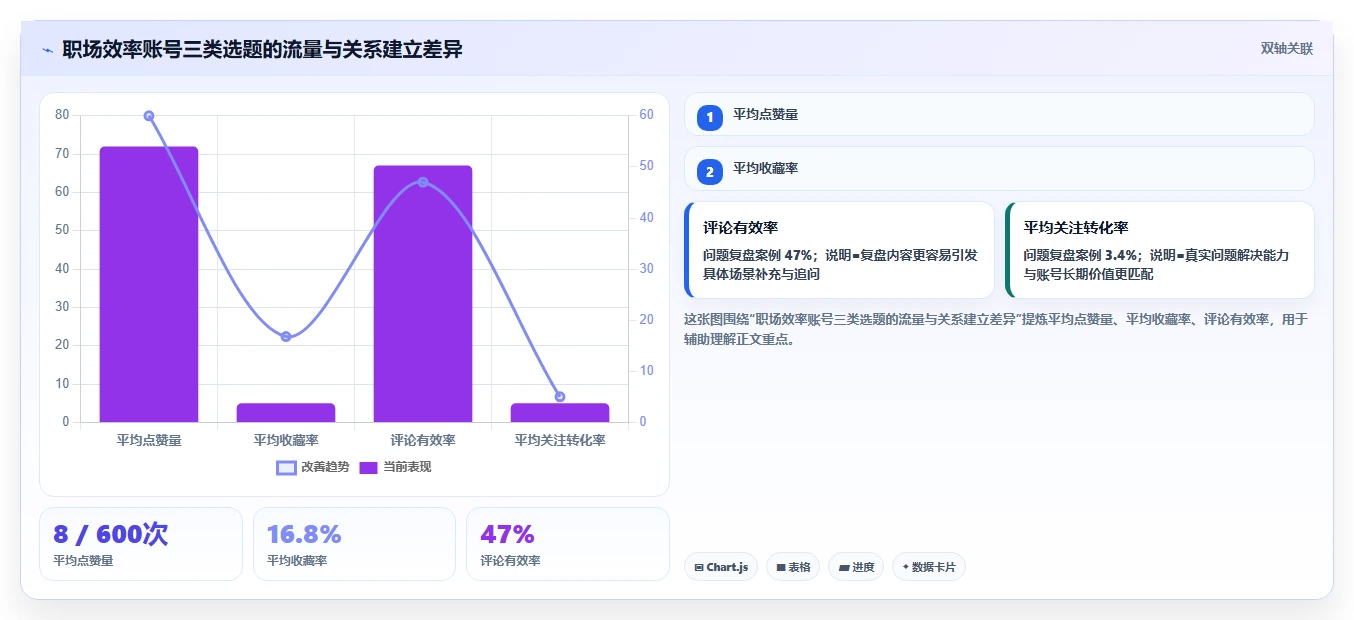Click the 表格 tag
The image size is (1354, 620).
tap(793, 567)
